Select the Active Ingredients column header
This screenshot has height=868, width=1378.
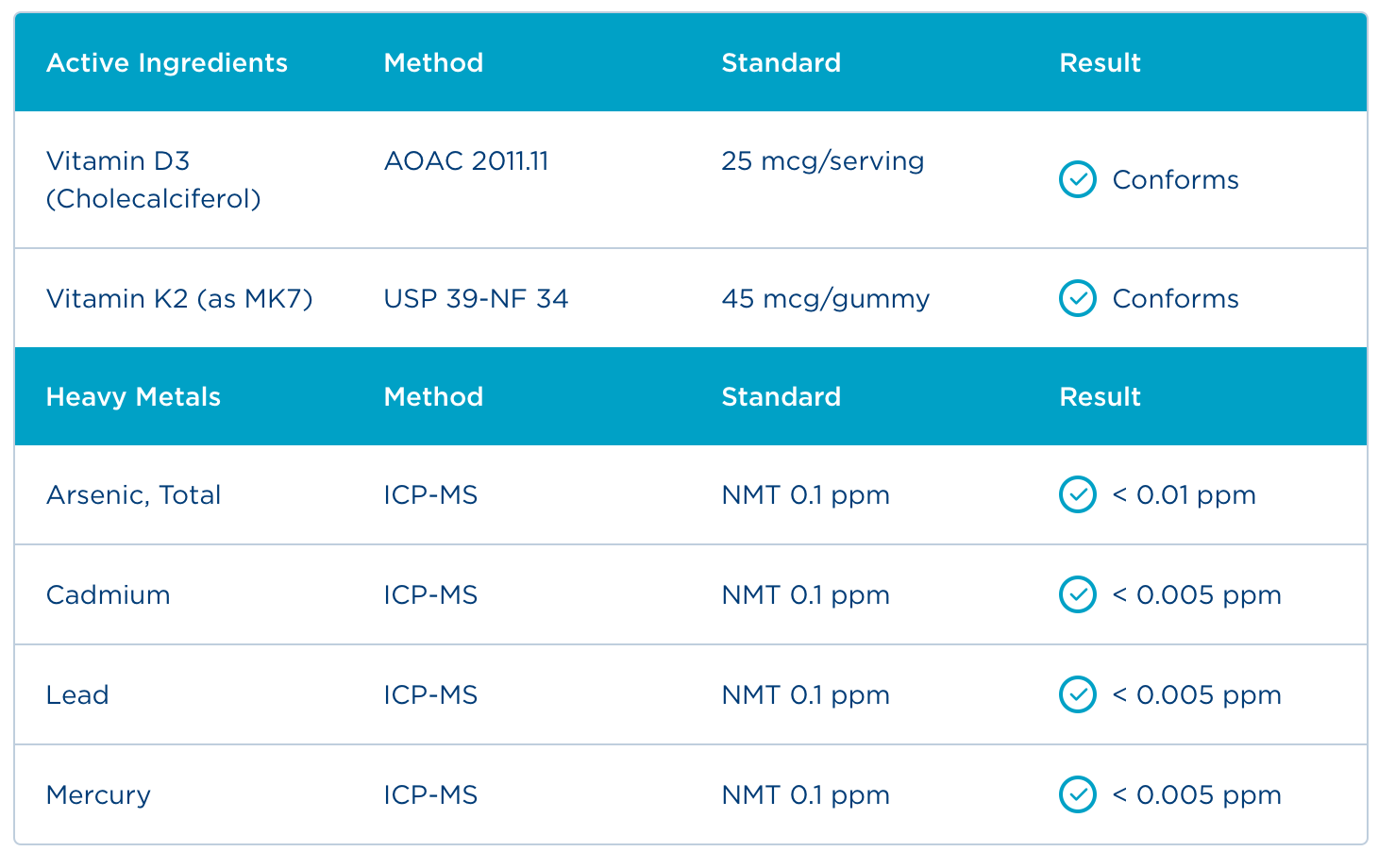point(167,62)
